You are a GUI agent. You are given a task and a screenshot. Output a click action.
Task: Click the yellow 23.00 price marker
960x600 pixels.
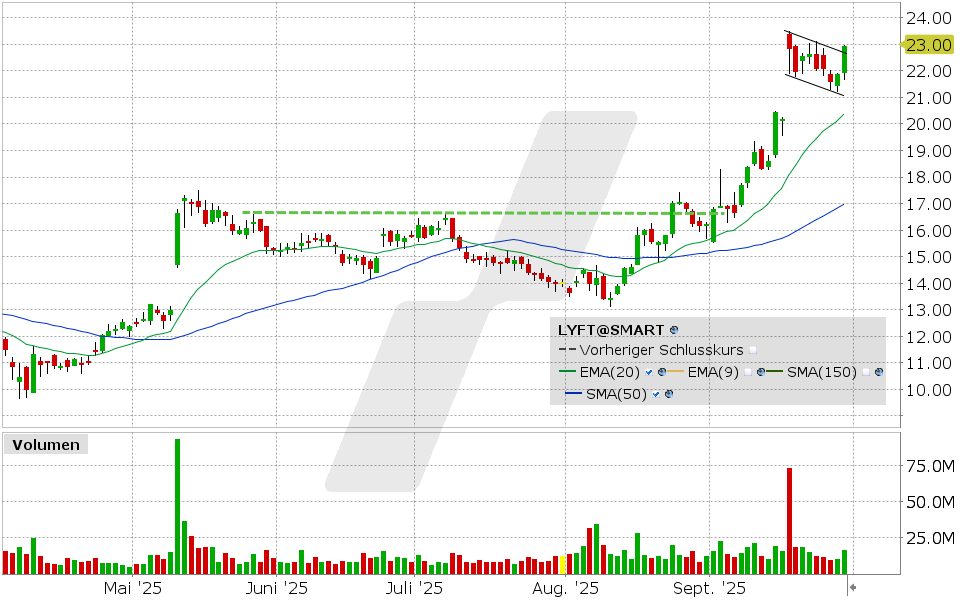tap(926, 45)
